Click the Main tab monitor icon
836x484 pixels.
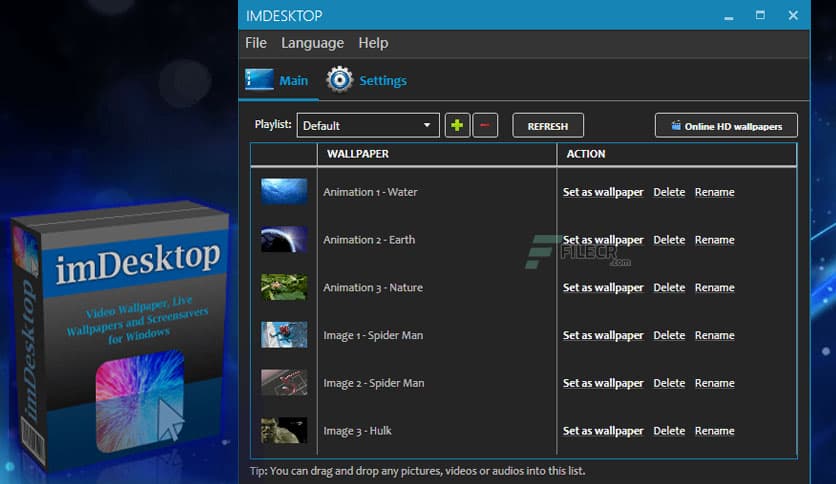point(259,79)
